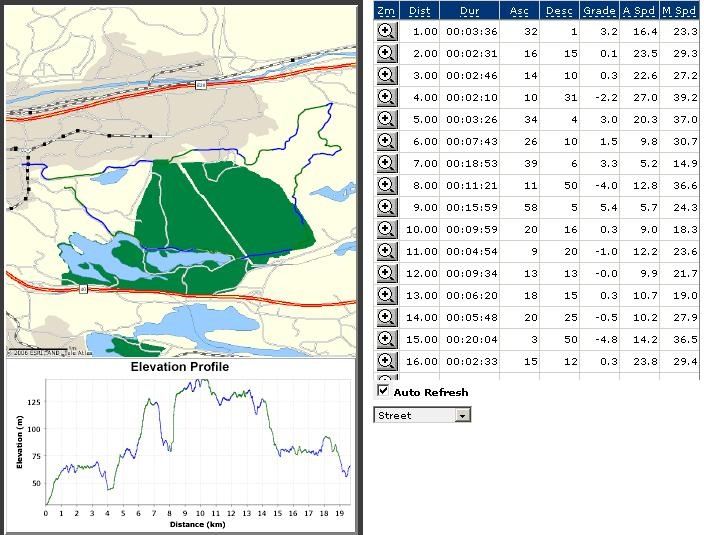
Task: Zoom to the 11.00 km split
Action: tap(386, 251)
